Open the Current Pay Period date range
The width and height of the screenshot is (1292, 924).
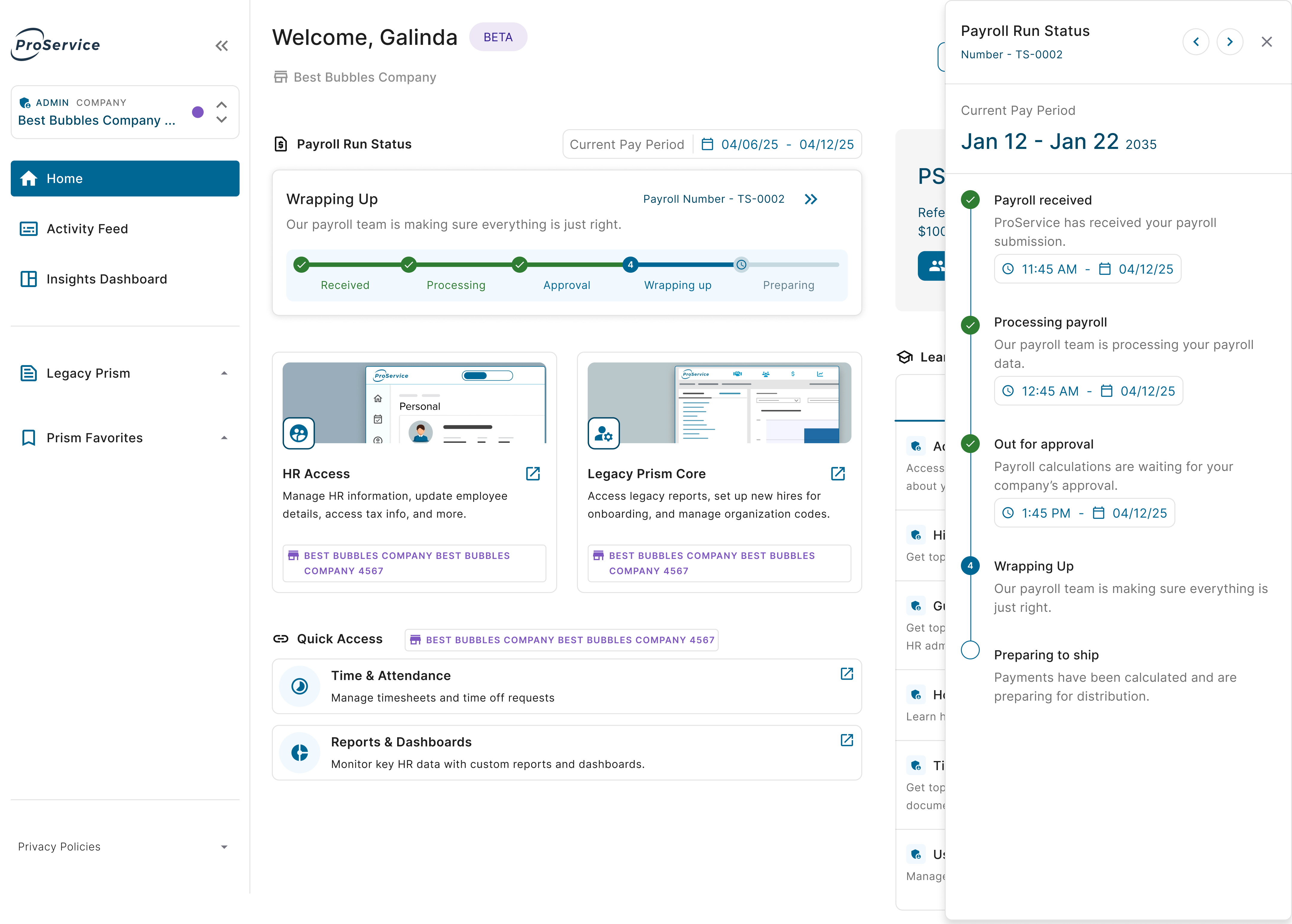pyautogui.click(x=787, y=144)
